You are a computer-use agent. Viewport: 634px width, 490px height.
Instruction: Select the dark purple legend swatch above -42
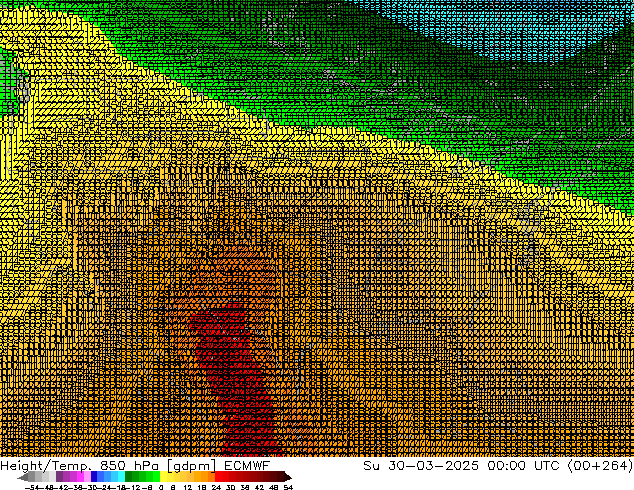[x=59, y=477]
